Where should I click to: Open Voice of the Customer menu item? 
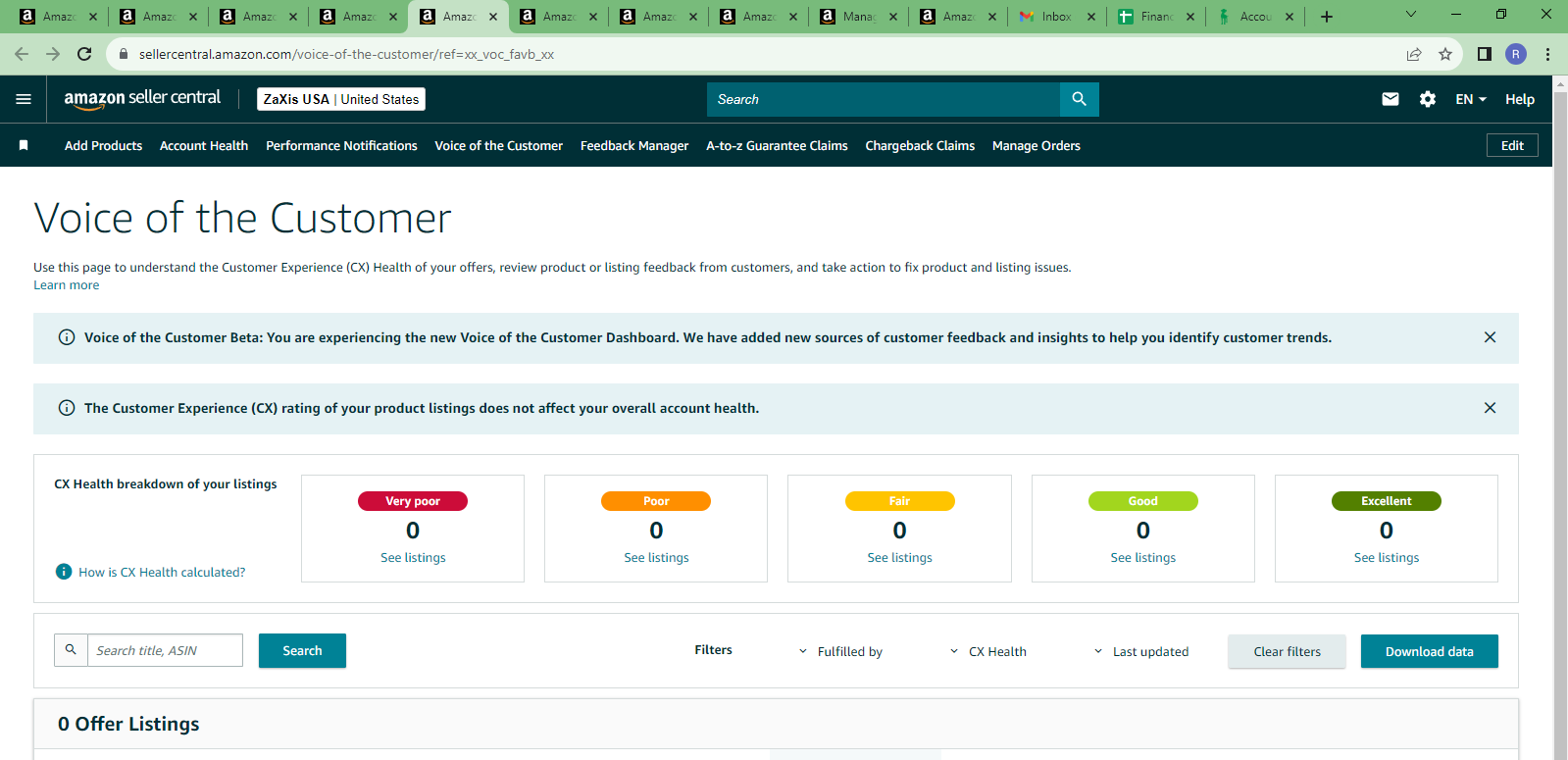pyautogui.click(x=498, y=145)
